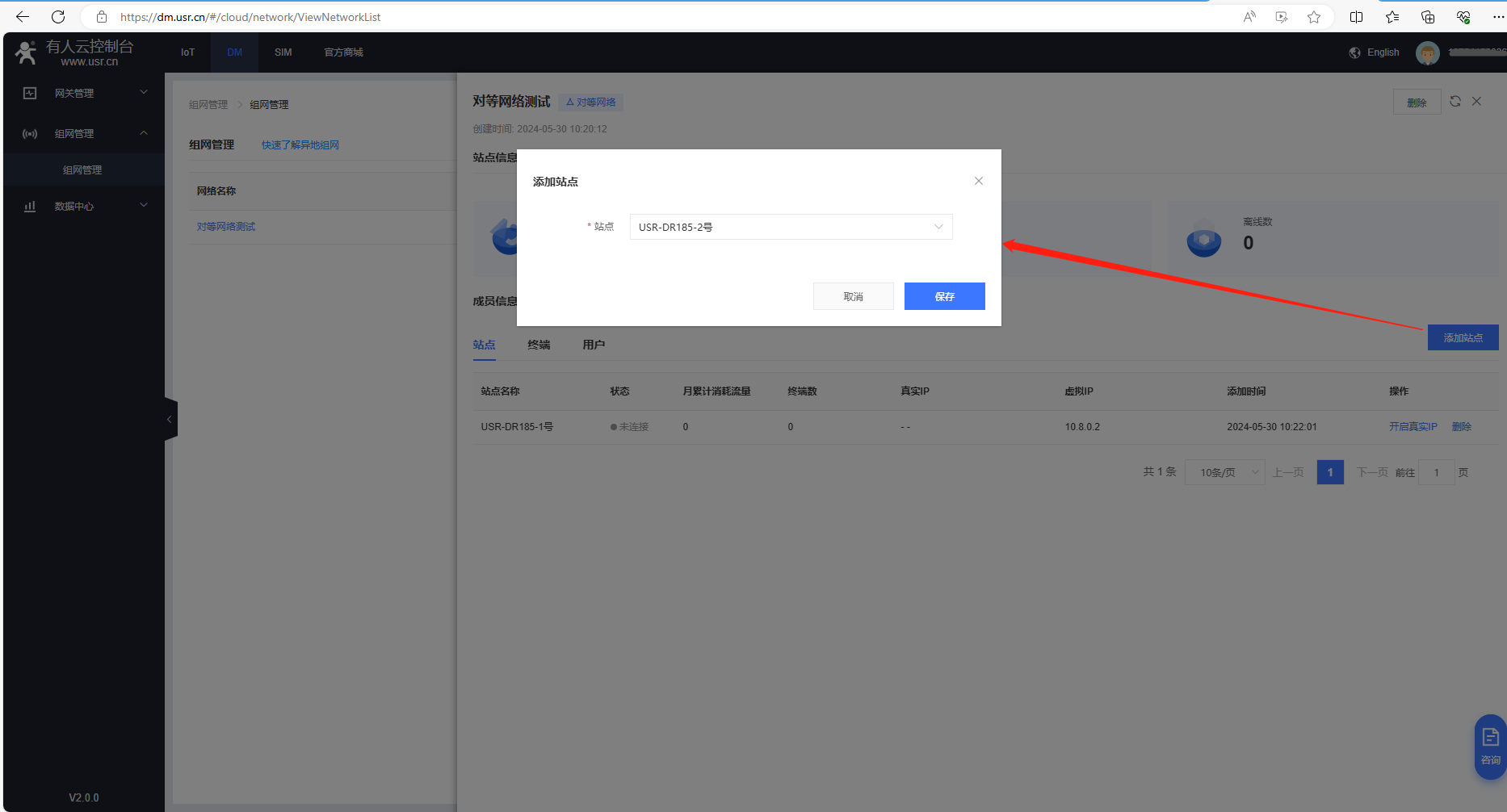The height and width of the screenshot is (812, 1507).
Task: Click the user avatar icon
Action: coord(1427,52)
